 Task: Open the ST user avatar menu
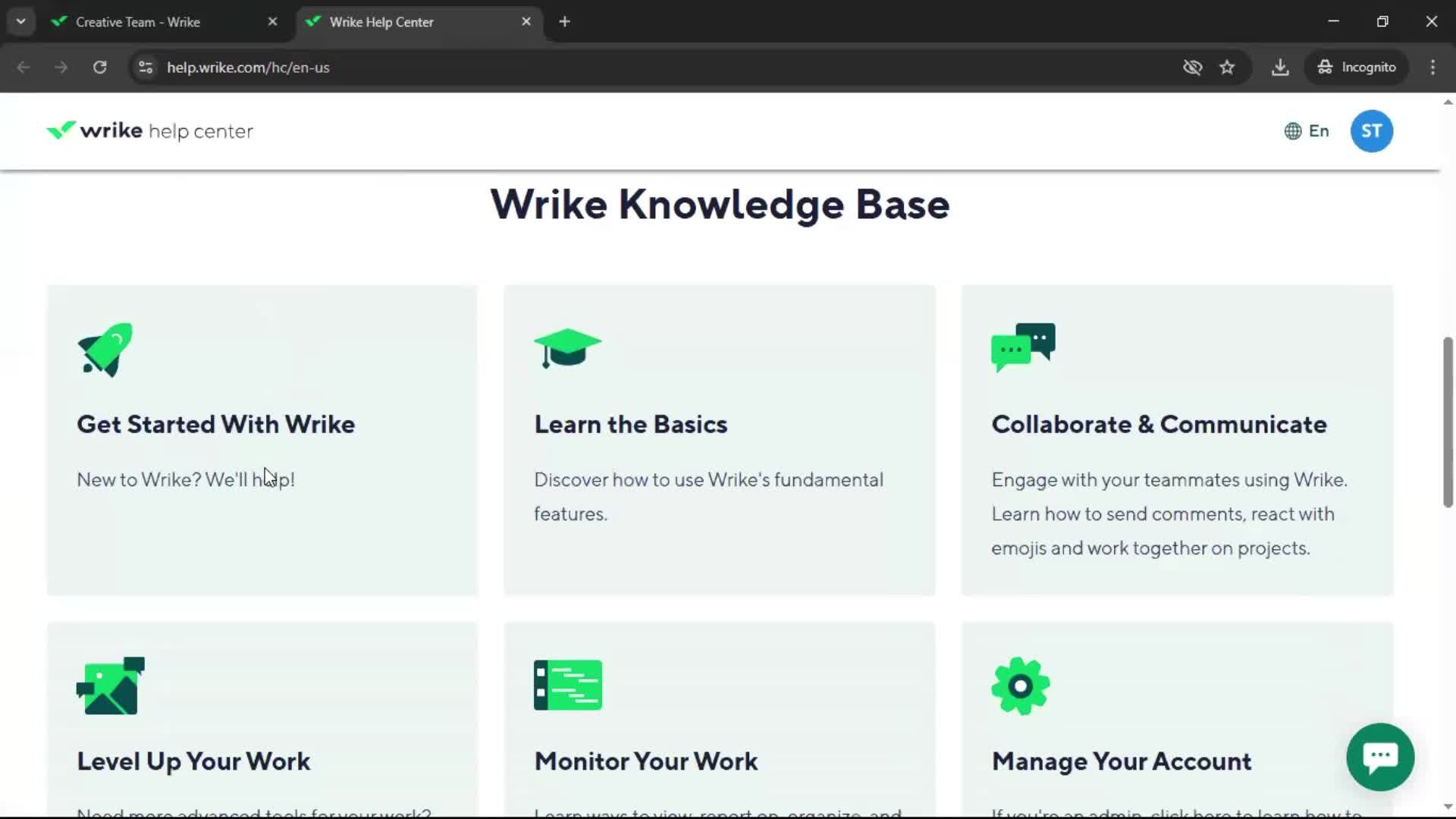[x=1371, y=131]
